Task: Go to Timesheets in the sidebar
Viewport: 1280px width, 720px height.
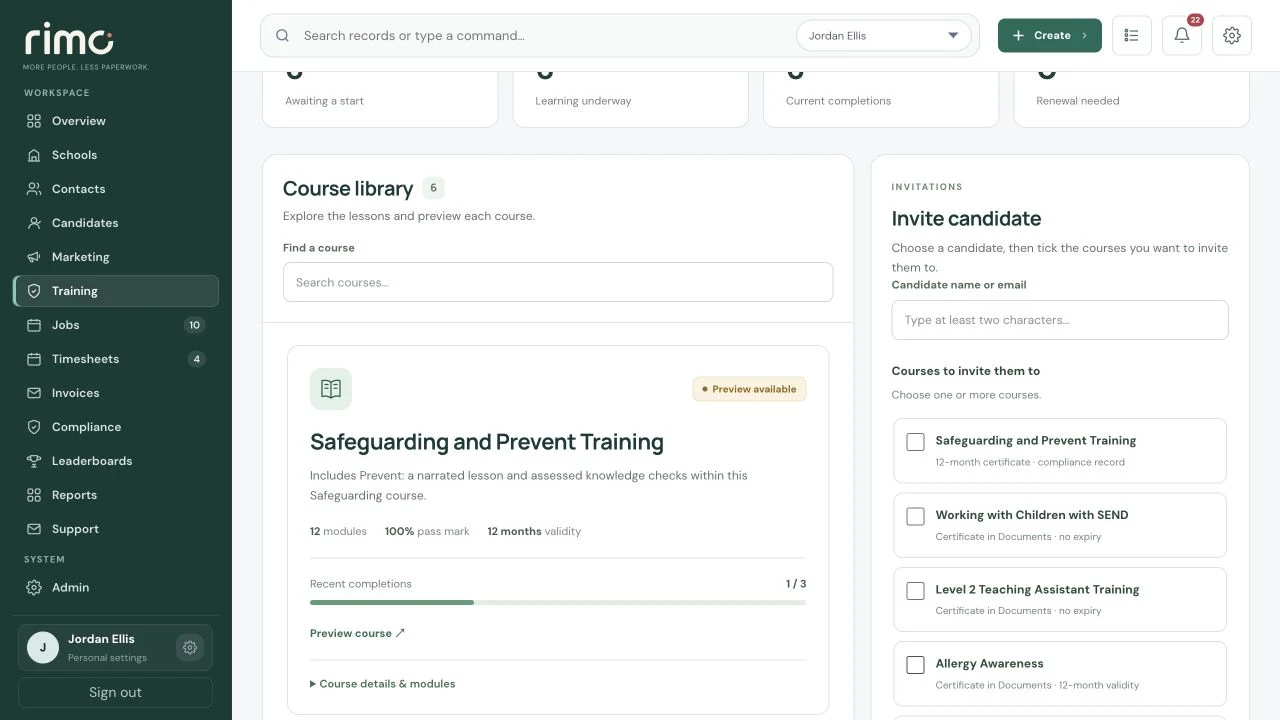Action: coord(116,359)
